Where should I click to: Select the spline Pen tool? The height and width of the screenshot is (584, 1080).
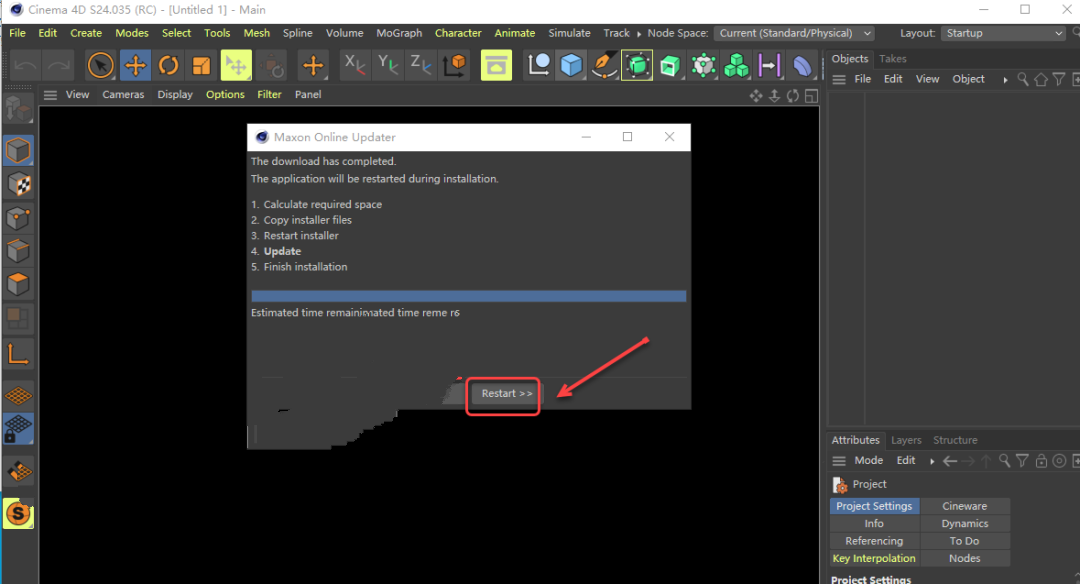604,66
